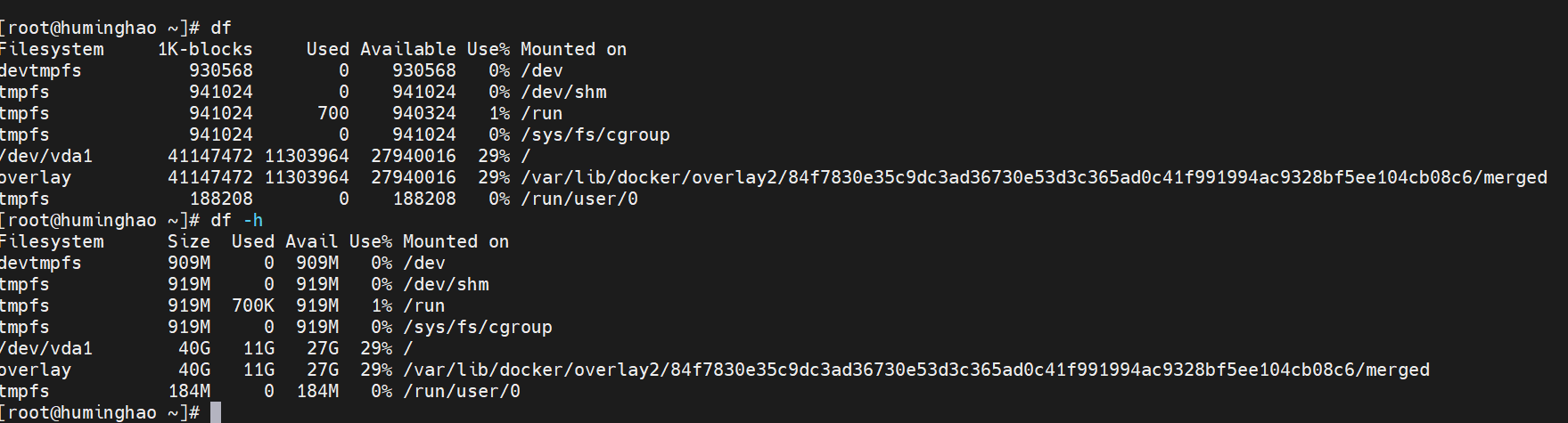Image resolution: width=1568 pixels, height=423 pixels.
Task: Click '/dev/shm' in the second table
Action: [x=446, y=284]
